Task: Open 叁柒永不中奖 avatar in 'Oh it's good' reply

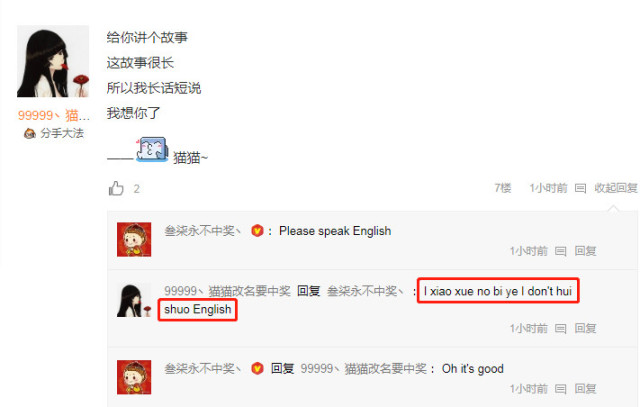Action: click(134, 377)
